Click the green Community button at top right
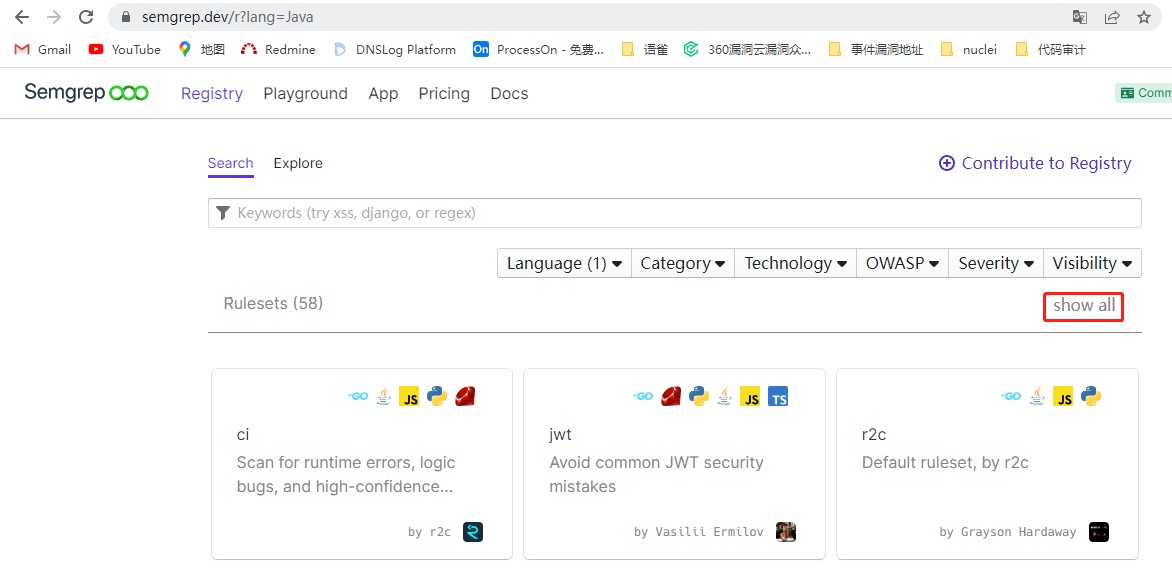The image size is (1172, 581). click(1144, 93)
